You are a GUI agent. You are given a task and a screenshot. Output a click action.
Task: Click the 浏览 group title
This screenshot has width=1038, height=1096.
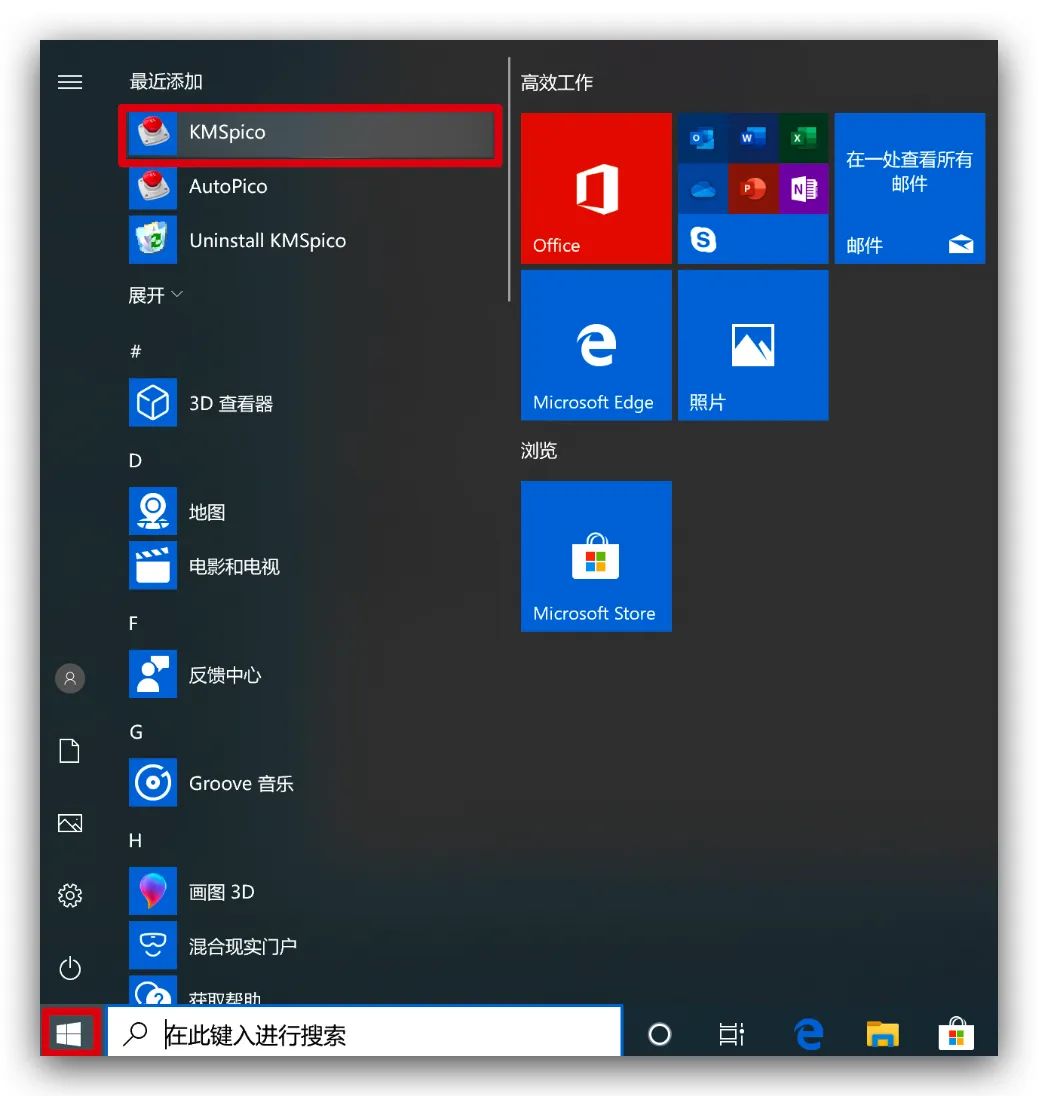539,450
